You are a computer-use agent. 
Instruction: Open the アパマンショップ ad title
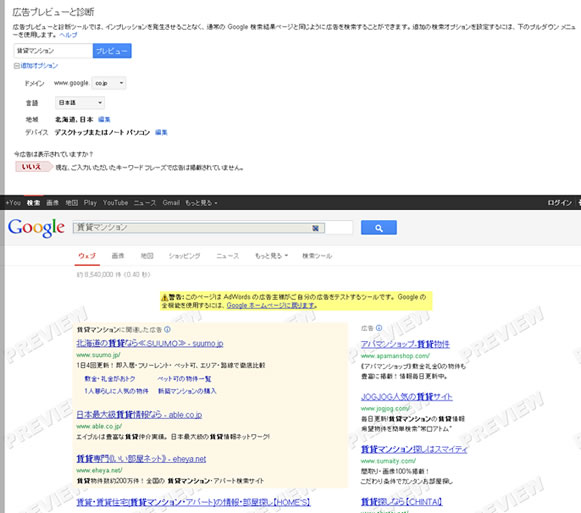point(405,344)
